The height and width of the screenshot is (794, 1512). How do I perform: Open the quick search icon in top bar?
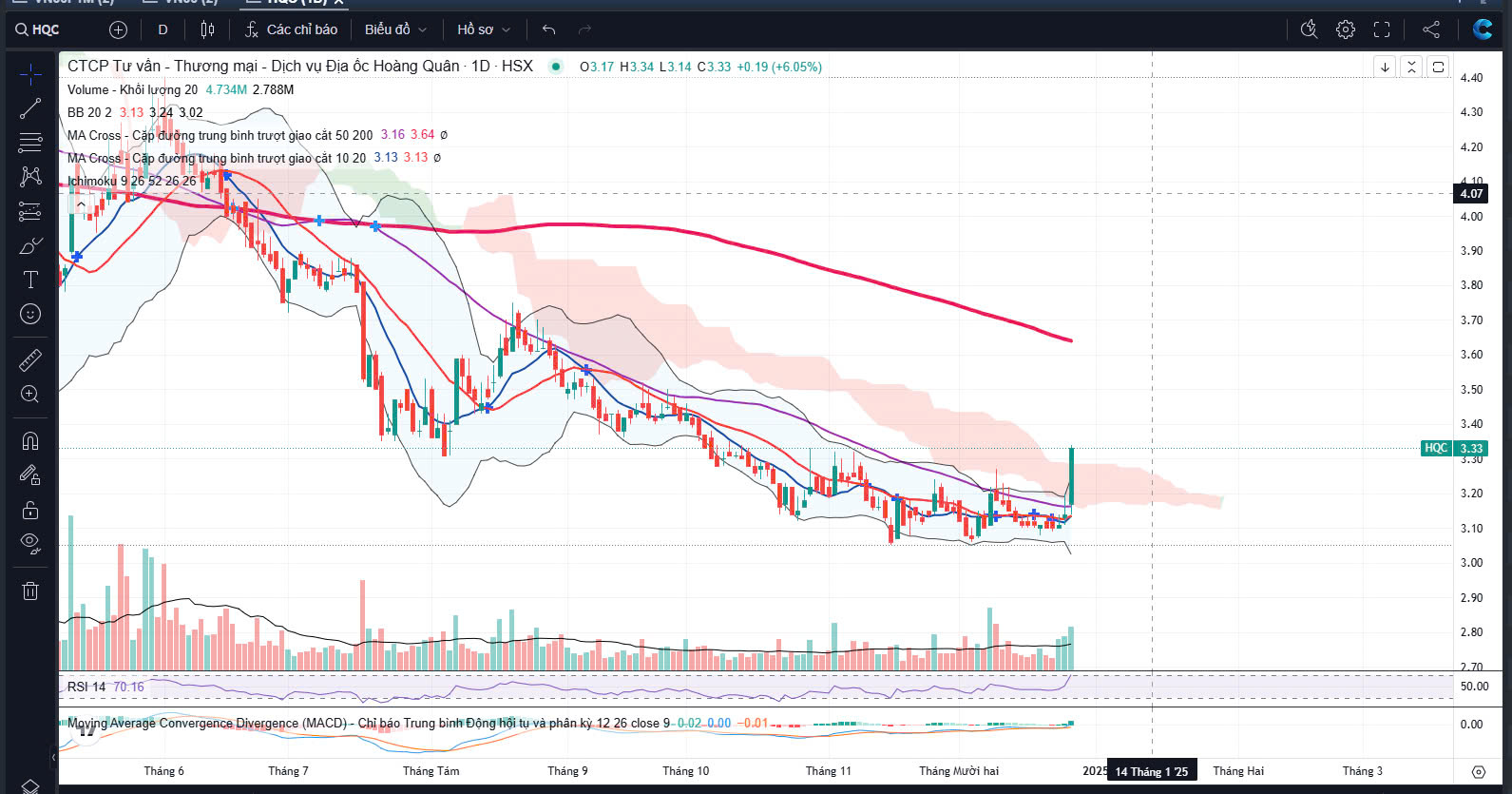pos(1309,29)
